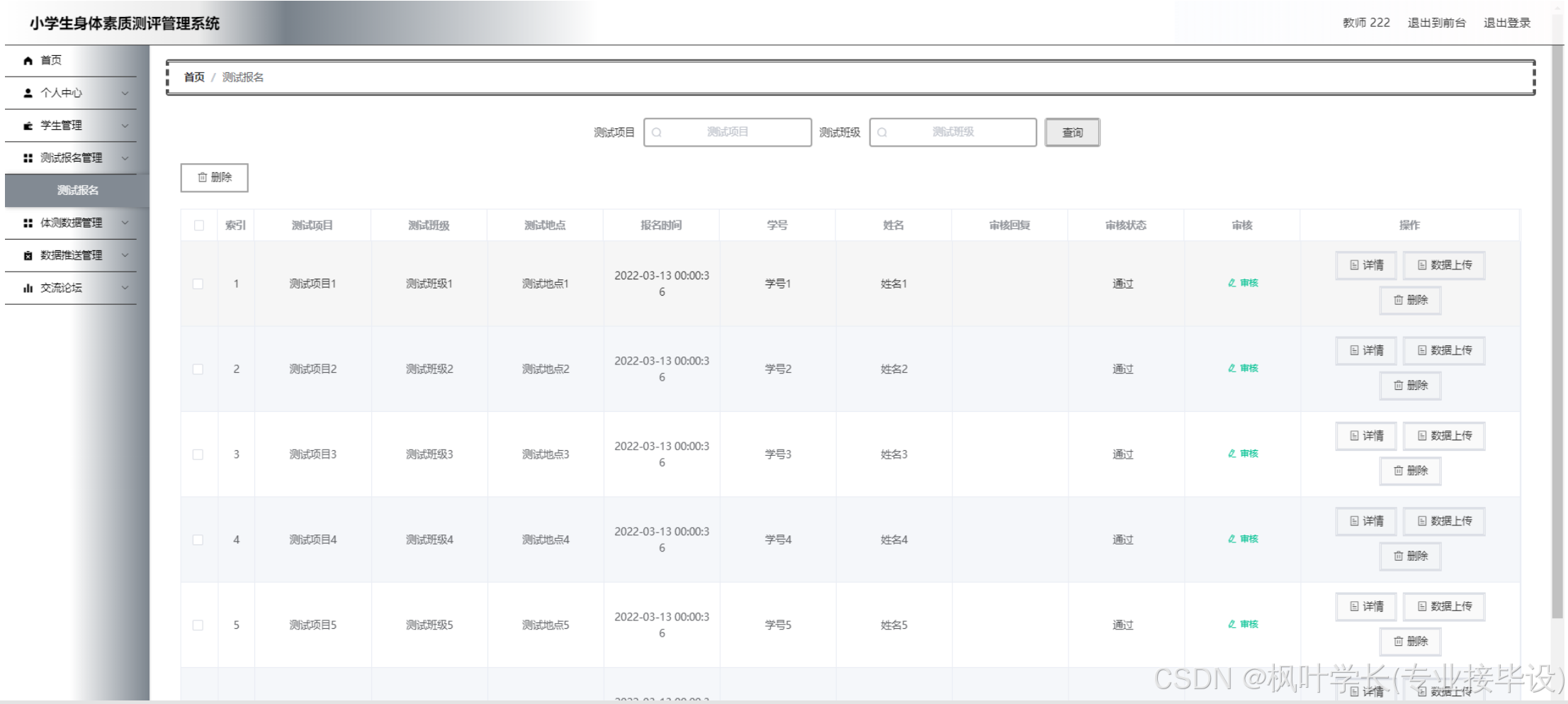Click the 报名时间 column header
1568x704 pixels.
click(x=661, y=225)
